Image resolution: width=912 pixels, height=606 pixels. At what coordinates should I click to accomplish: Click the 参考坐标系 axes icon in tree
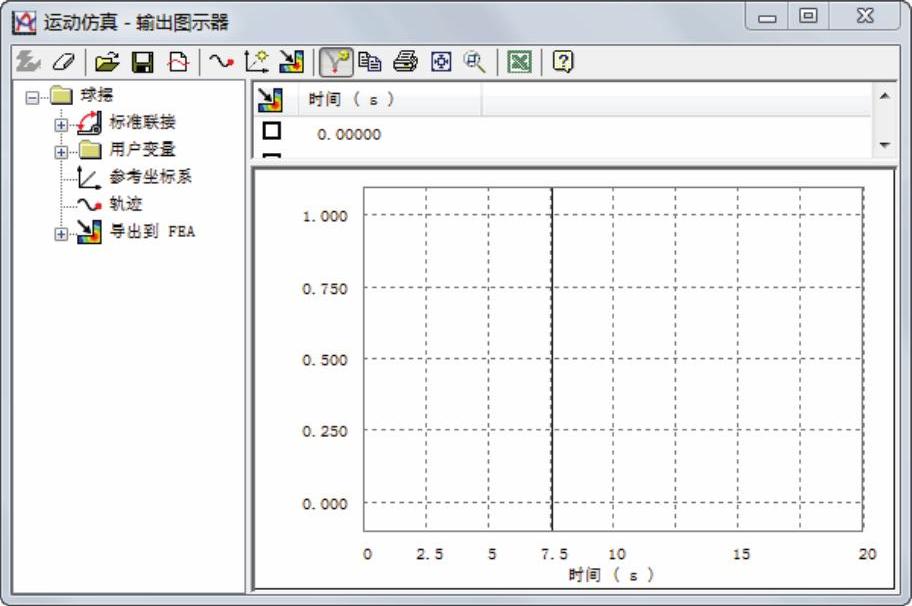click(89, 177)
